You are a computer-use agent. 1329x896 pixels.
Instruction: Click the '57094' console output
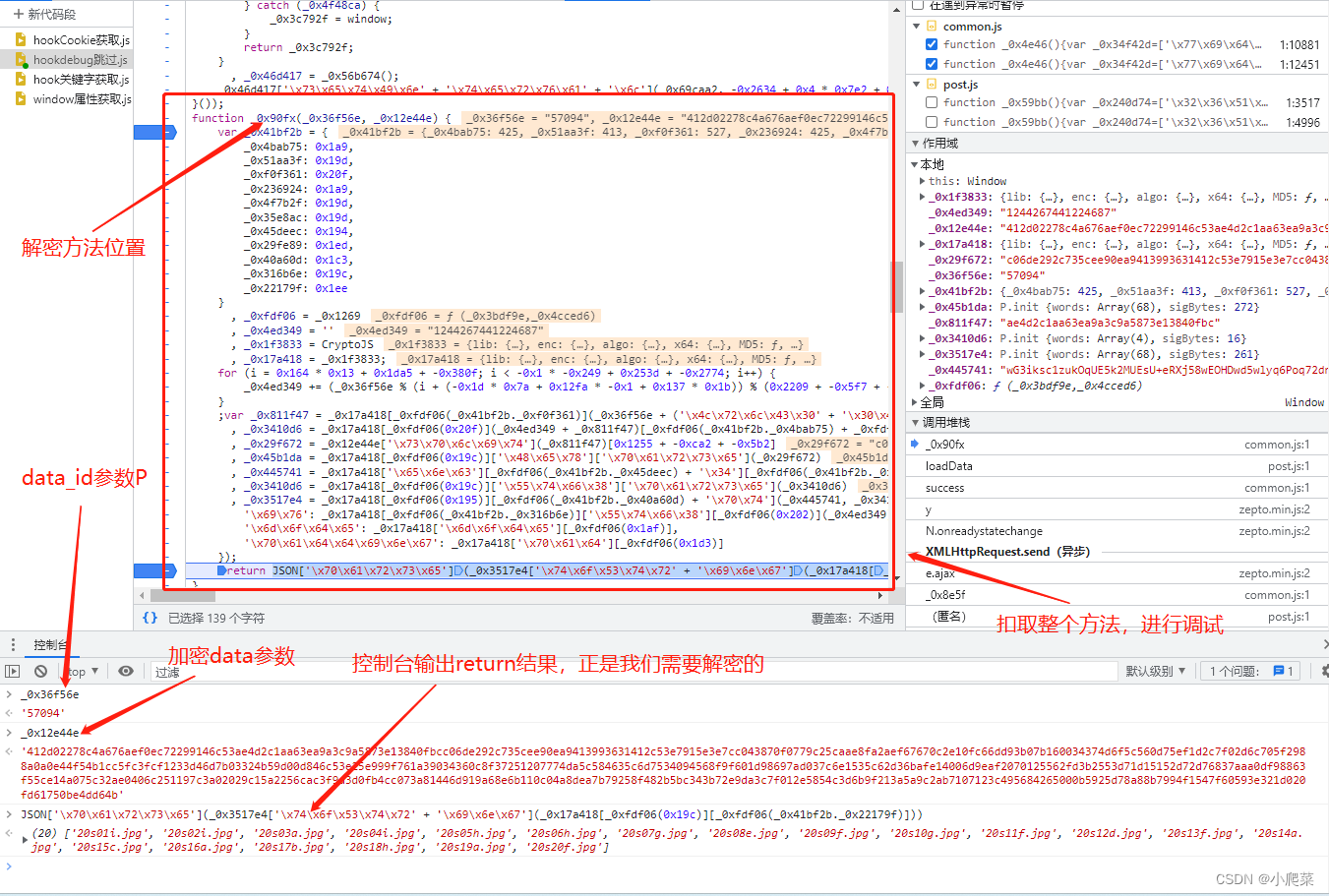point(43,713)
